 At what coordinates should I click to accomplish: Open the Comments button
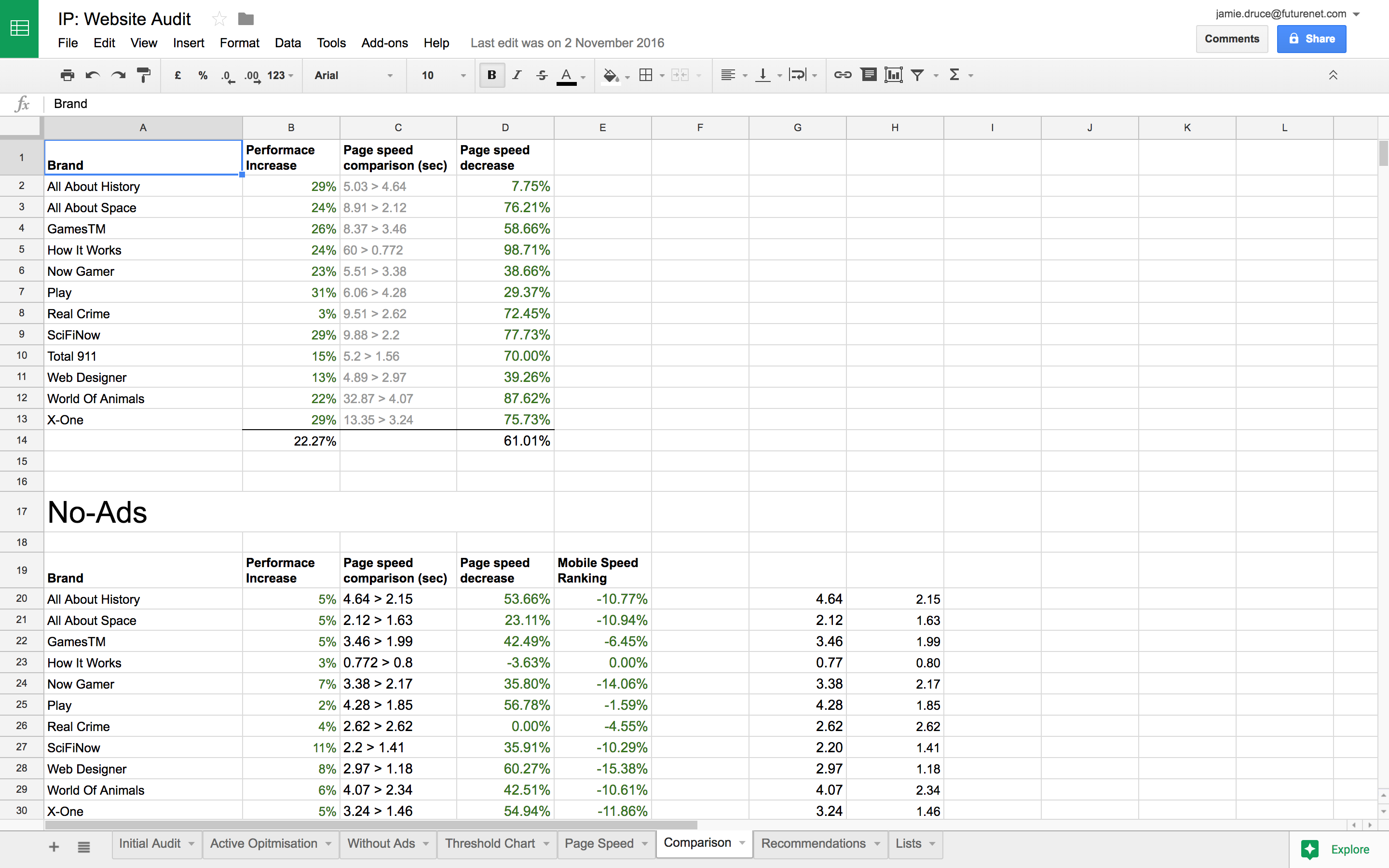tap(1232, 39)
